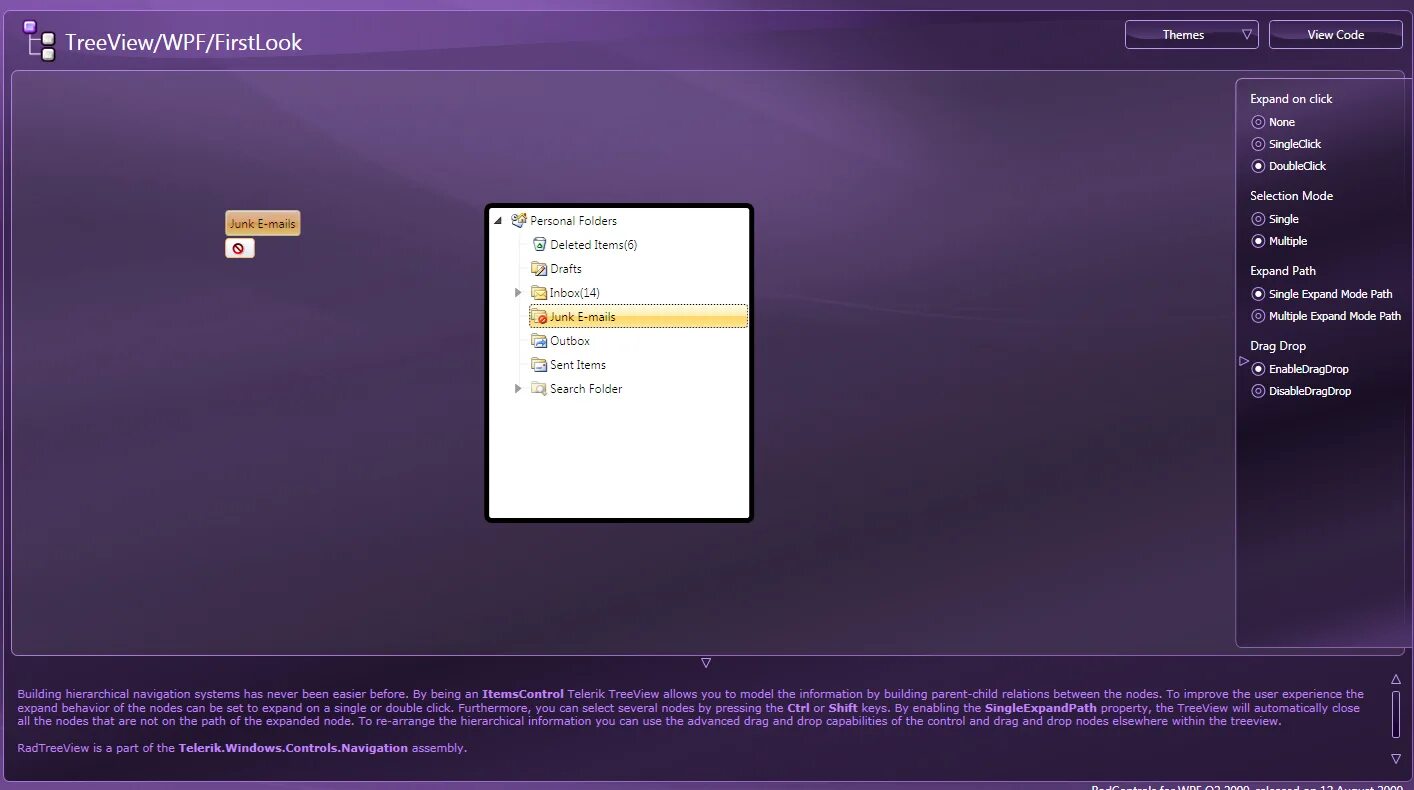The image size is (1414, 790).
Task: Click the Expand Path heading
Action: (1283, 271)
